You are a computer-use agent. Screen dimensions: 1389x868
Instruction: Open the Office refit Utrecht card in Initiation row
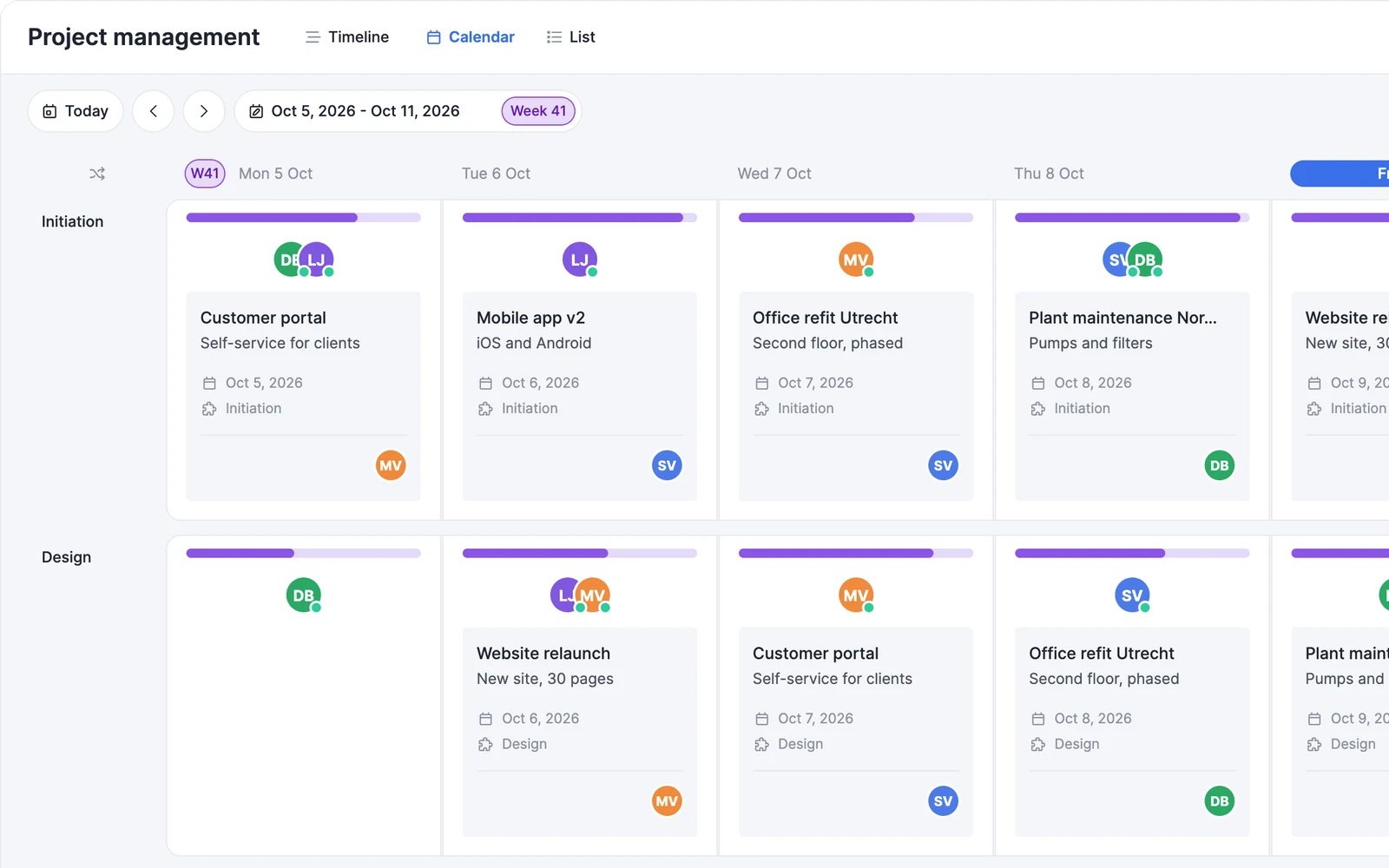[856, 397]
